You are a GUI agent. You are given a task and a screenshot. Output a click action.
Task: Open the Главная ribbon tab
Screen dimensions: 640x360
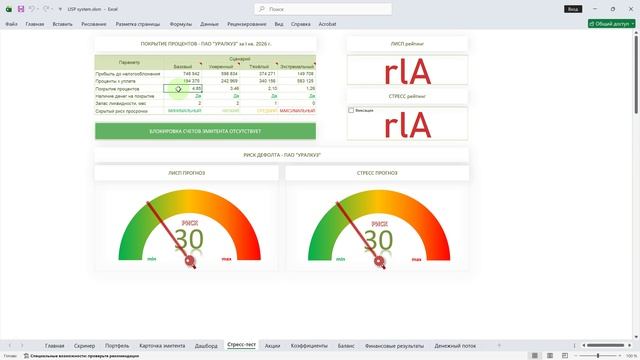[35, 24]
